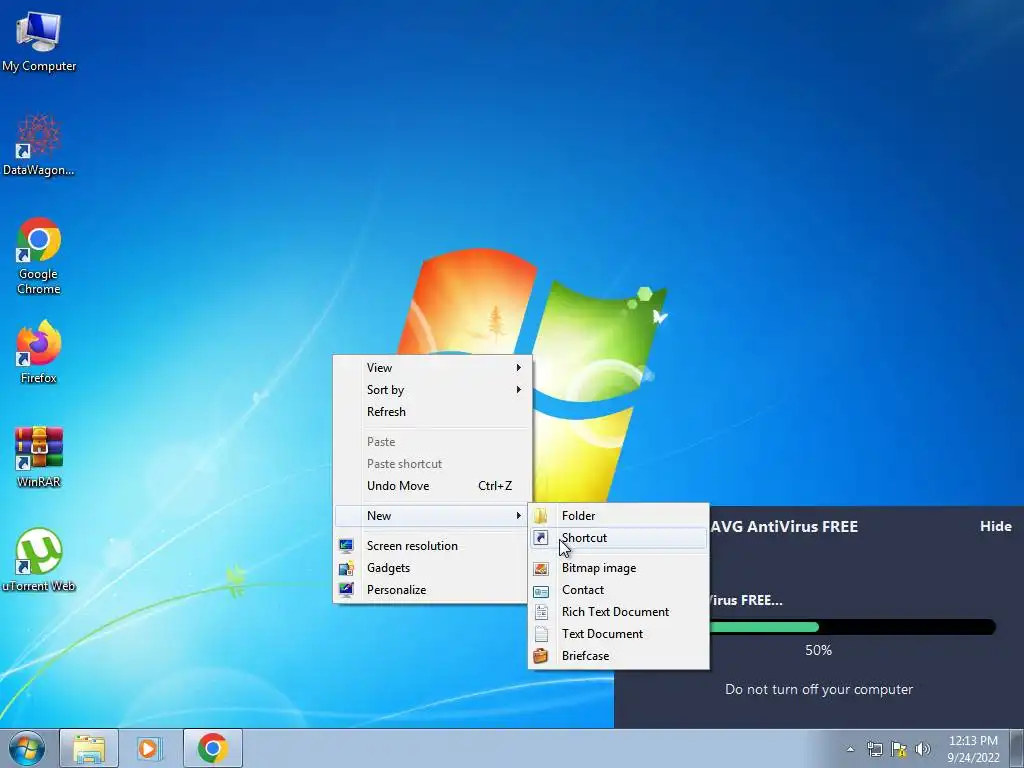The image size is (1024, 768).
Task: Open Gadgets from the context menu
Action: point(432,568)
